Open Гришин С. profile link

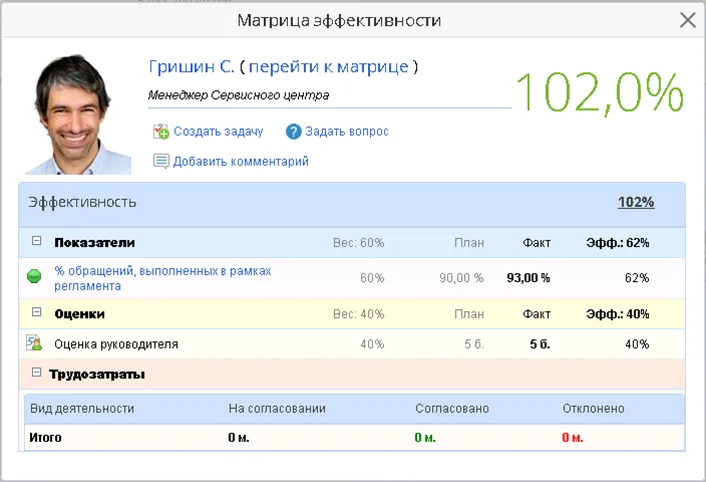click(191, 67)
